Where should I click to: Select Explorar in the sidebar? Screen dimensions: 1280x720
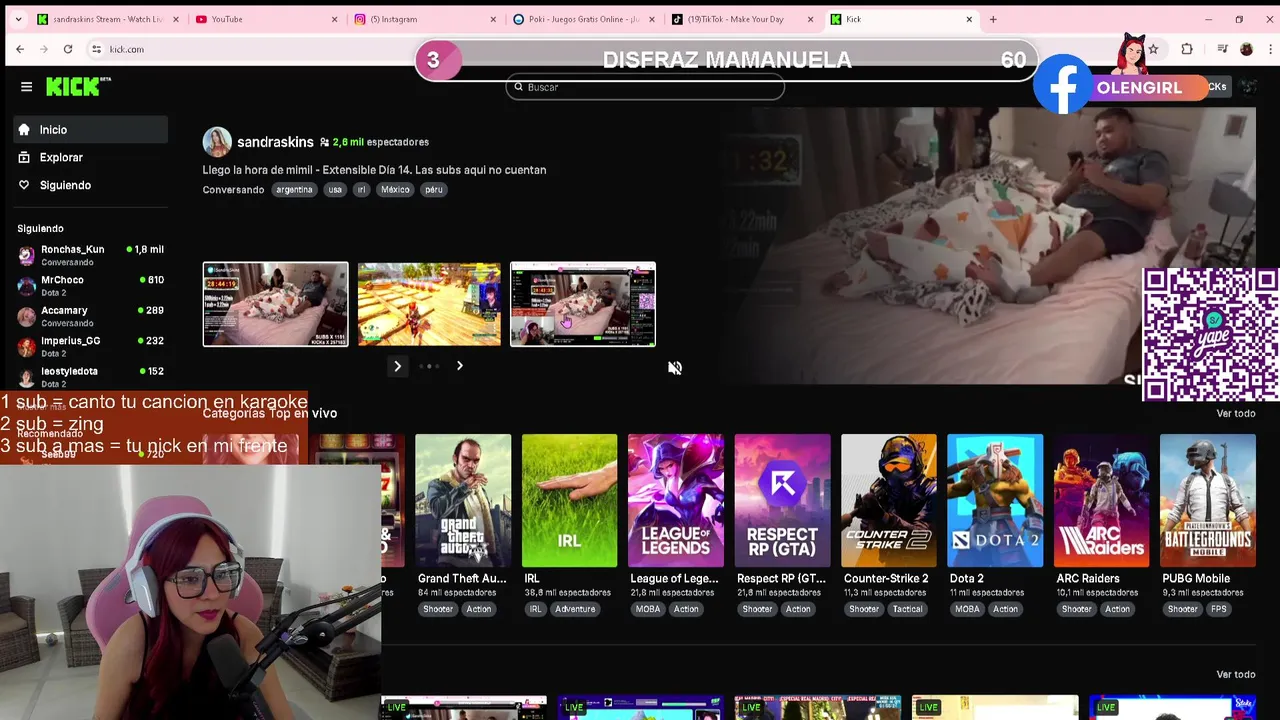91,158
